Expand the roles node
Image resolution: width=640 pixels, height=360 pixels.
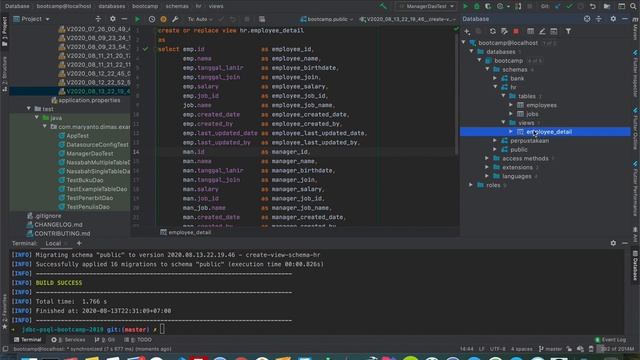tap(471, 185)
